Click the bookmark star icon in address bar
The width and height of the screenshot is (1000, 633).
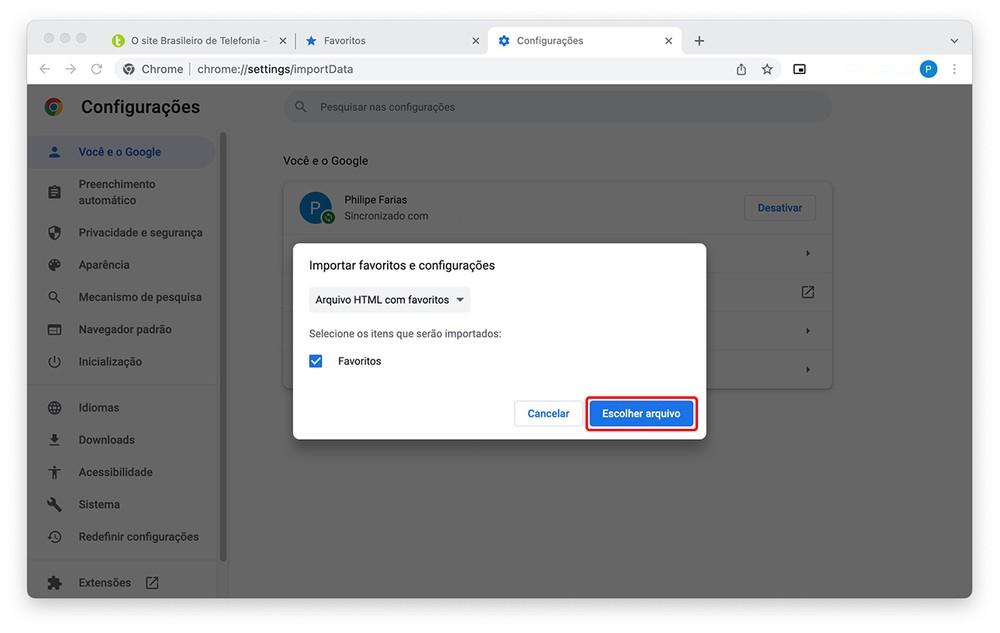coord(767,69)
